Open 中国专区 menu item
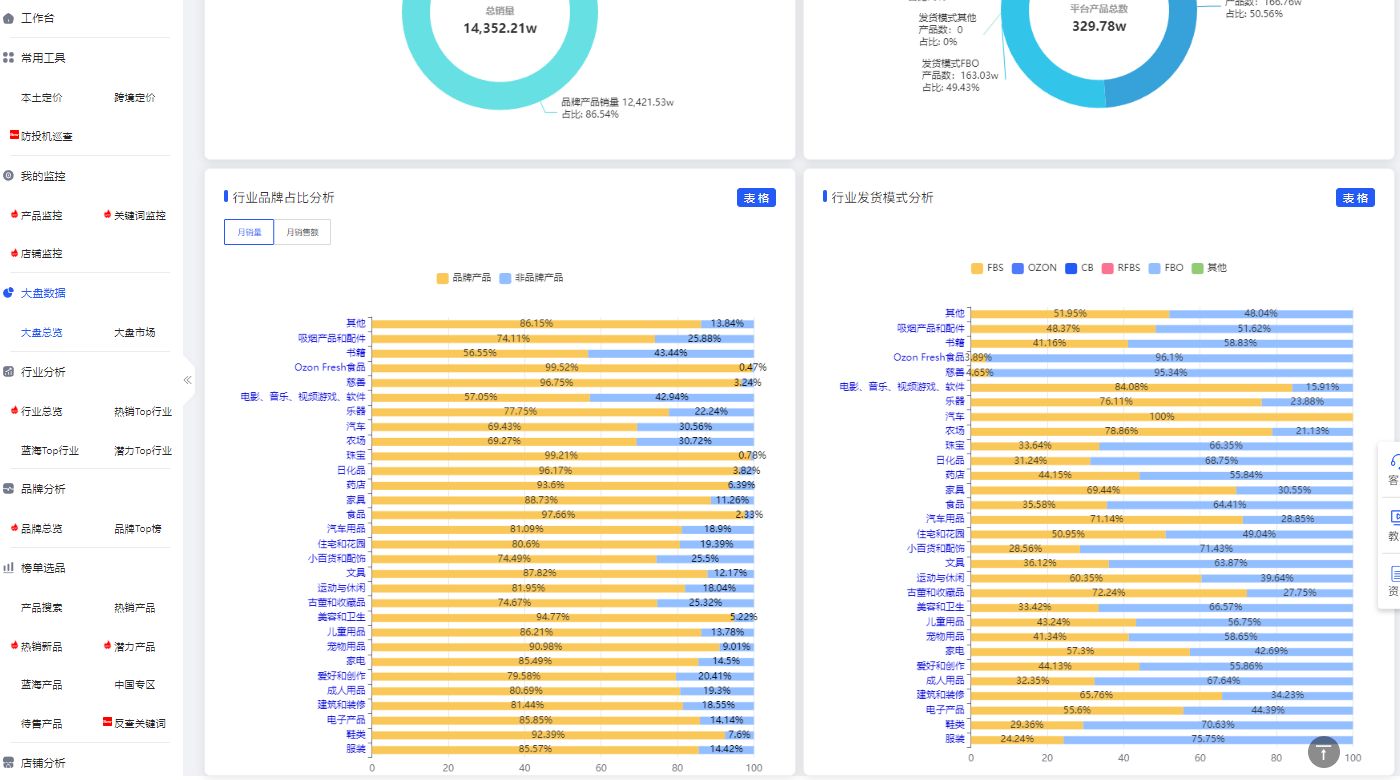 pos(135,685)
